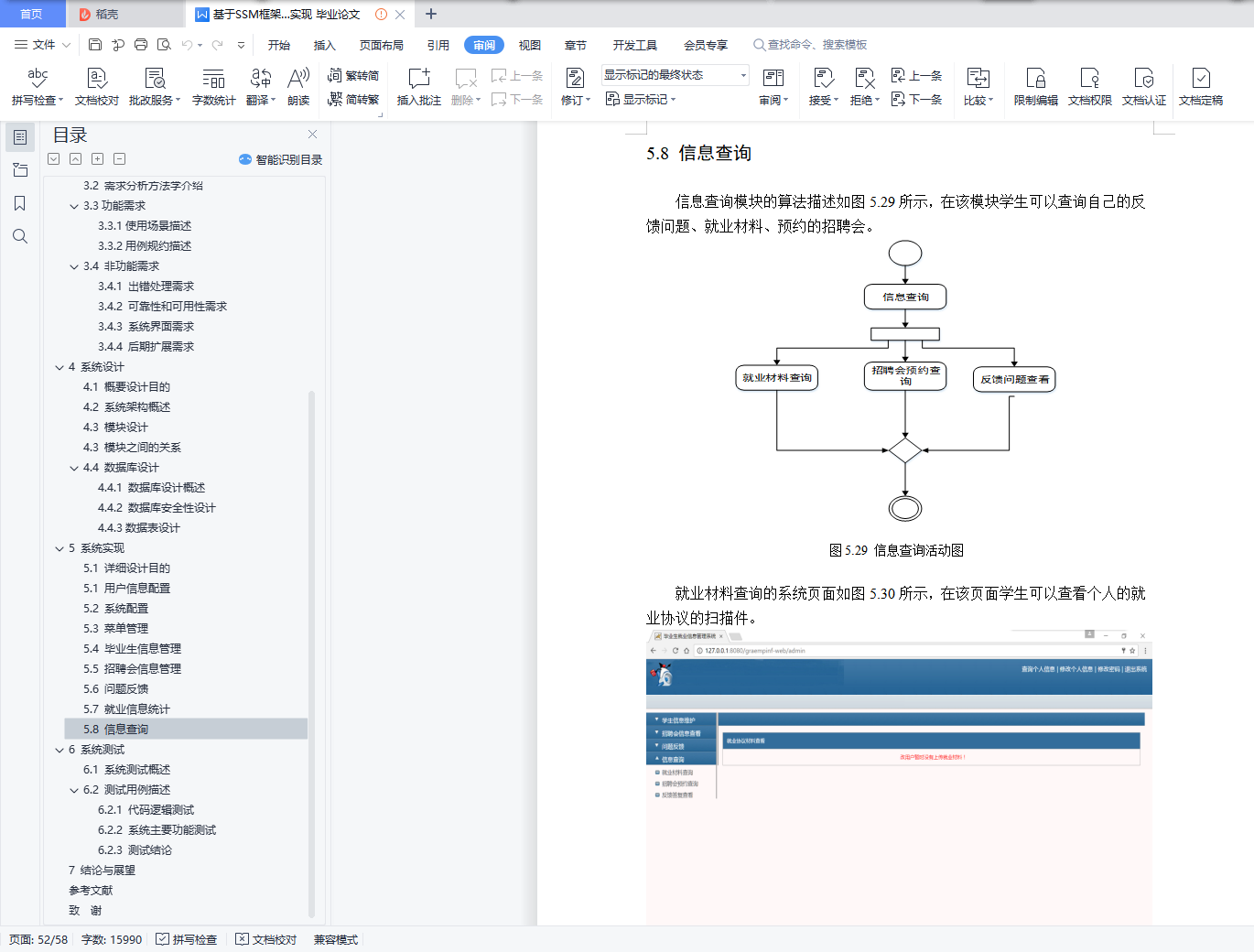Viewport: 1254px width, 952px height.
Task: Open the bookmark sidebar panel
Action: tap(19, 203)
